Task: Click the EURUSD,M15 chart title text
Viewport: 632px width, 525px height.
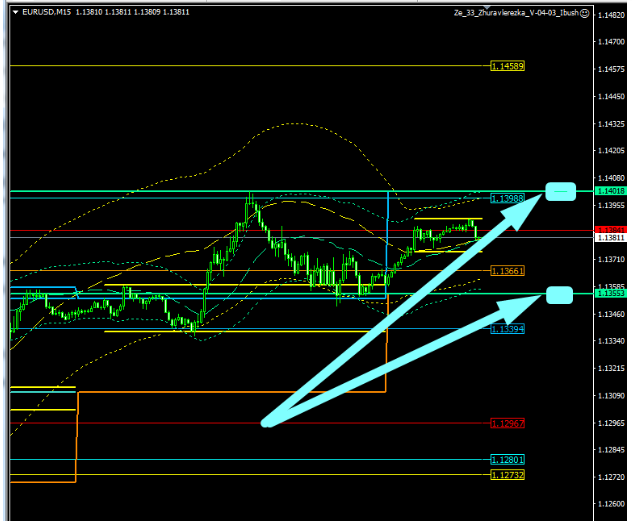Action: (x=48, y=12)
